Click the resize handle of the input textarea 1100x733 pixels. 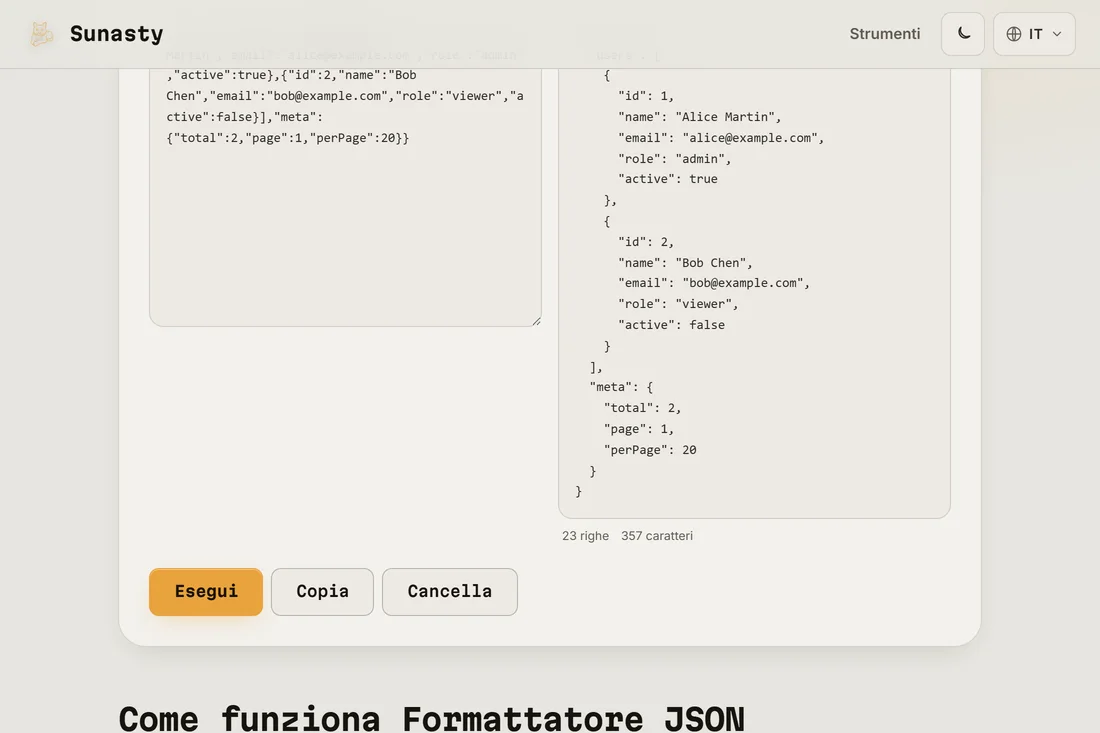[537, 321]
